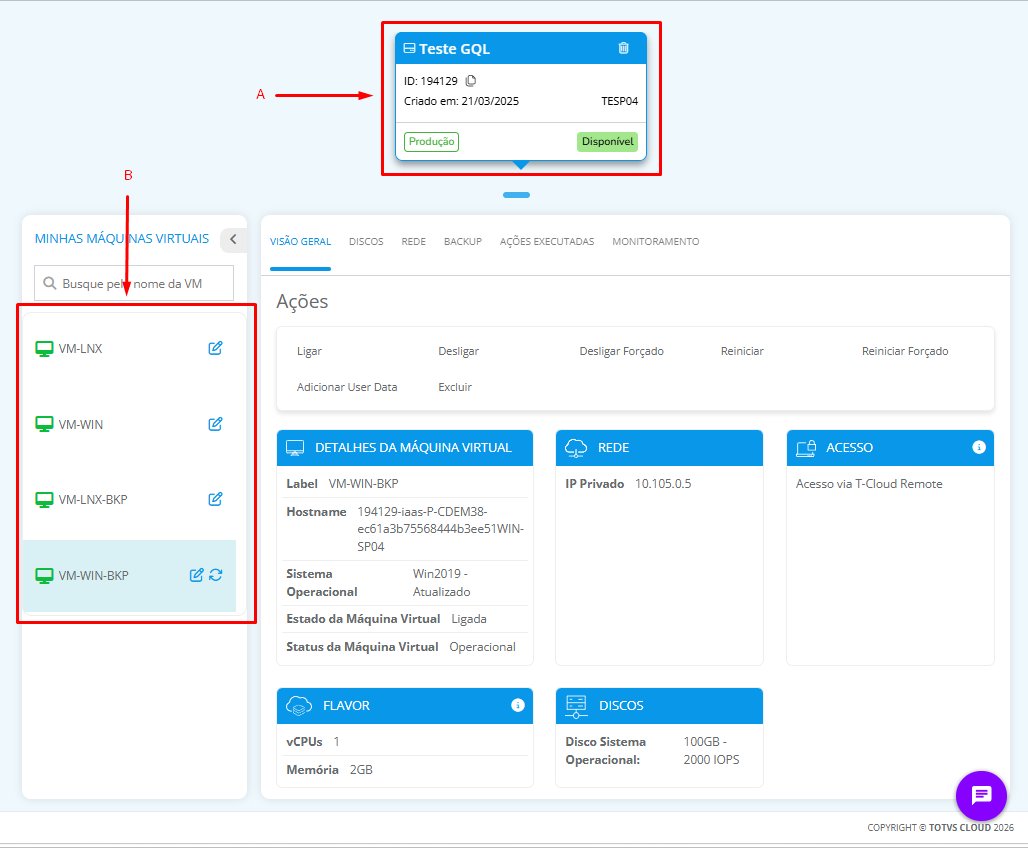Delete the Teste GQL project via trash icon

click(x=623, y=48)
